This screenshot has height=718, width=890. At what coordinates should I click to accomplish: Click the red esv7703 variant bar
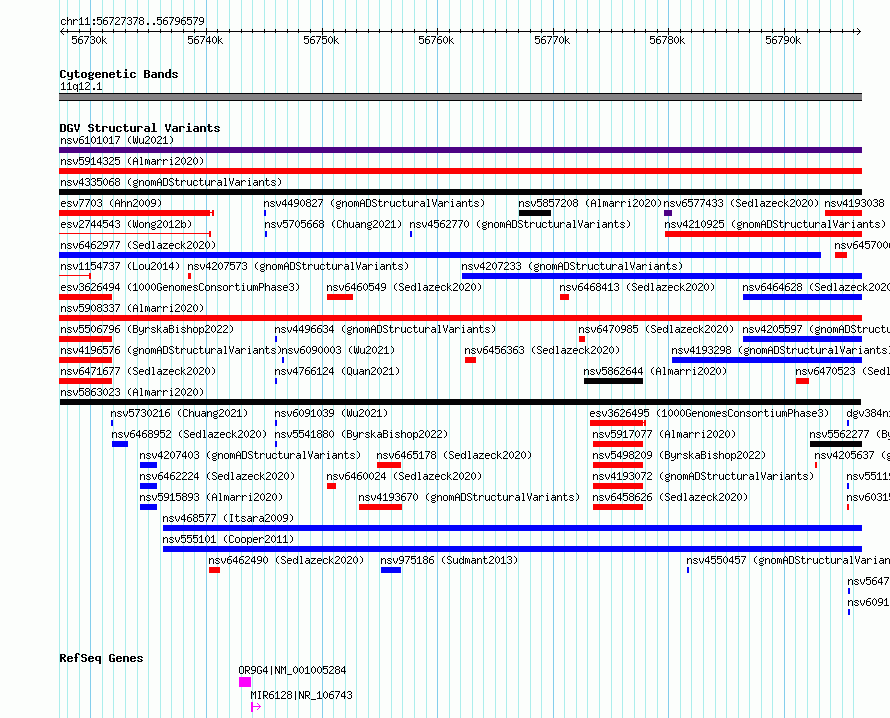[x=136, y=213]
